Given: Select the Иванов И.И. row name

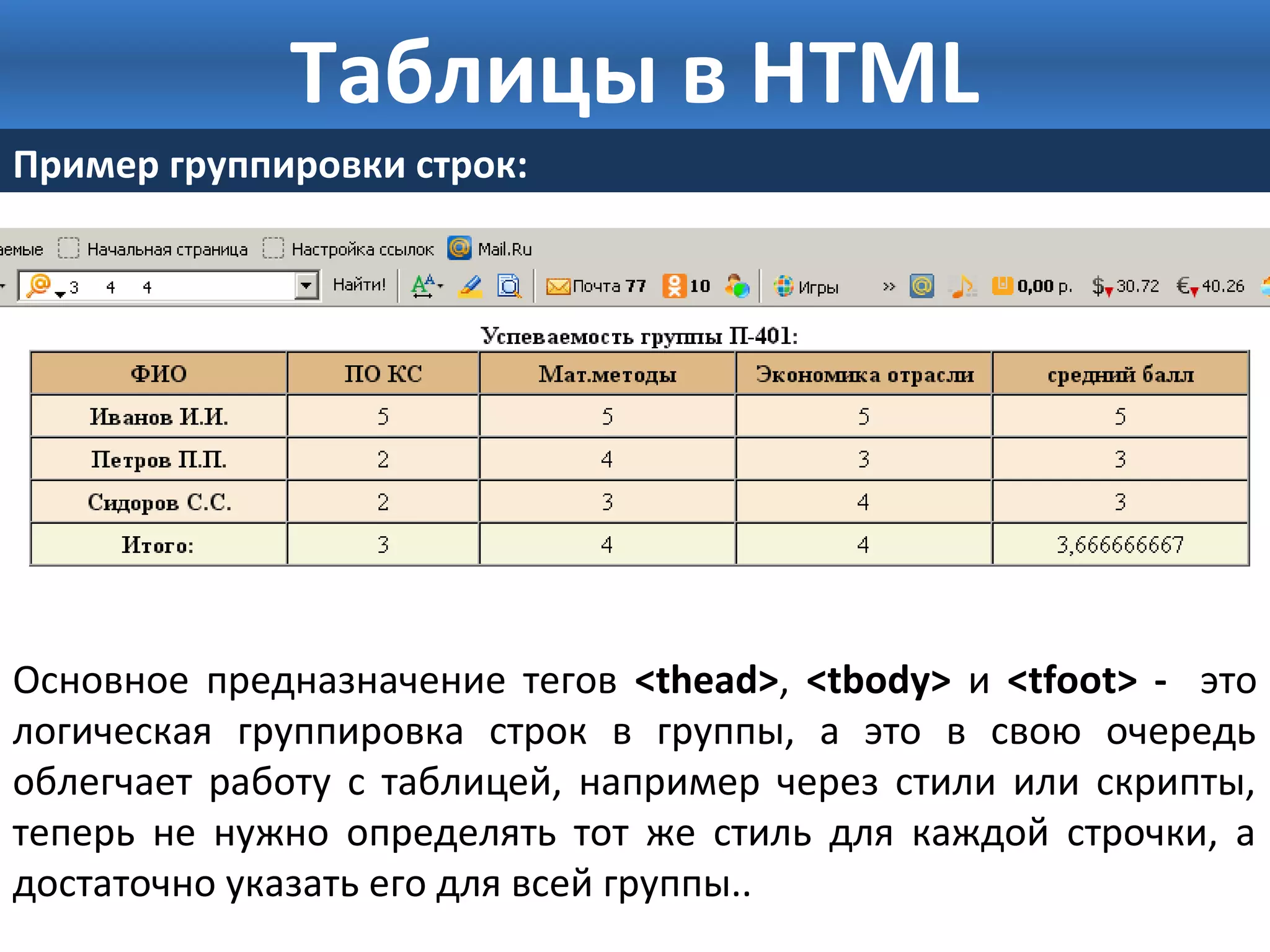Looking at the screenshot, I should pyautogui.click(x=159, y=416).
